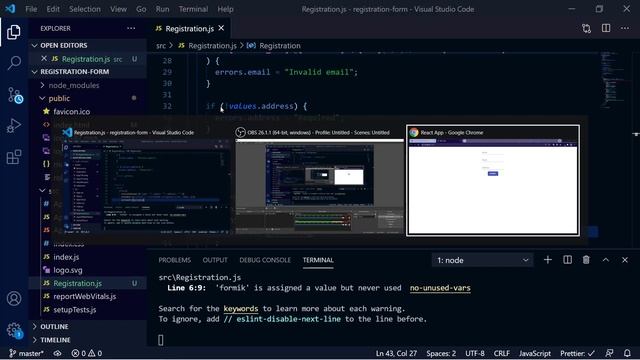Open the Selection menu
Viewport: 640px width, 360px height.
[84, 9]
